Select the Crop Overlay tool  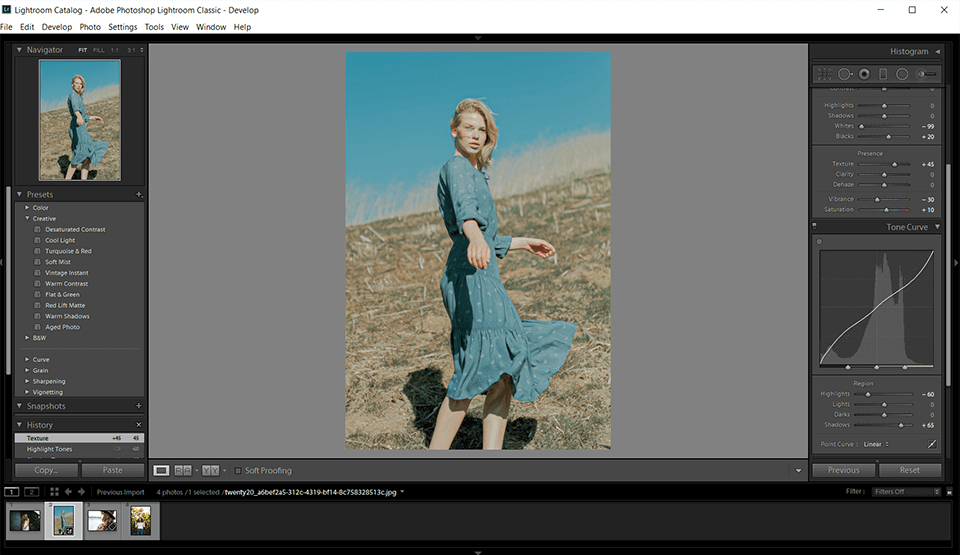(x=824, y=74)
